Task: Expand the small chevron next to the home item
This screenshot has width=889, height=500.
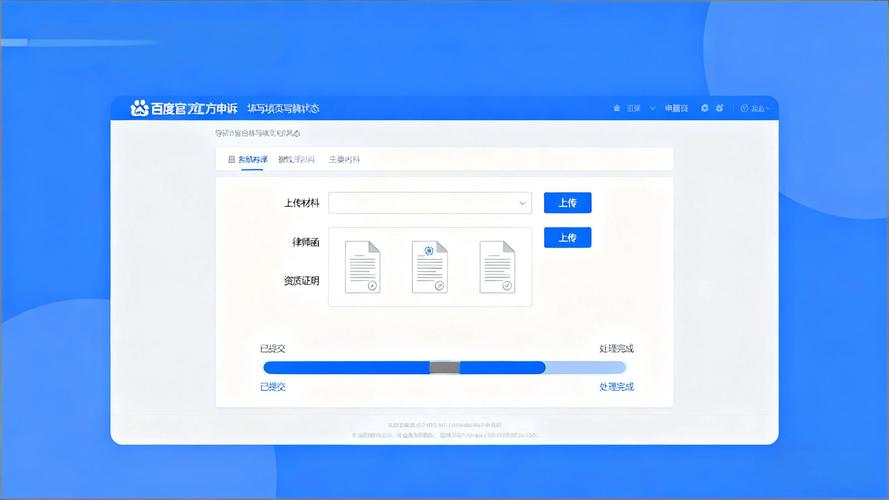Action: pyautogui.click(x=652, y=108)
